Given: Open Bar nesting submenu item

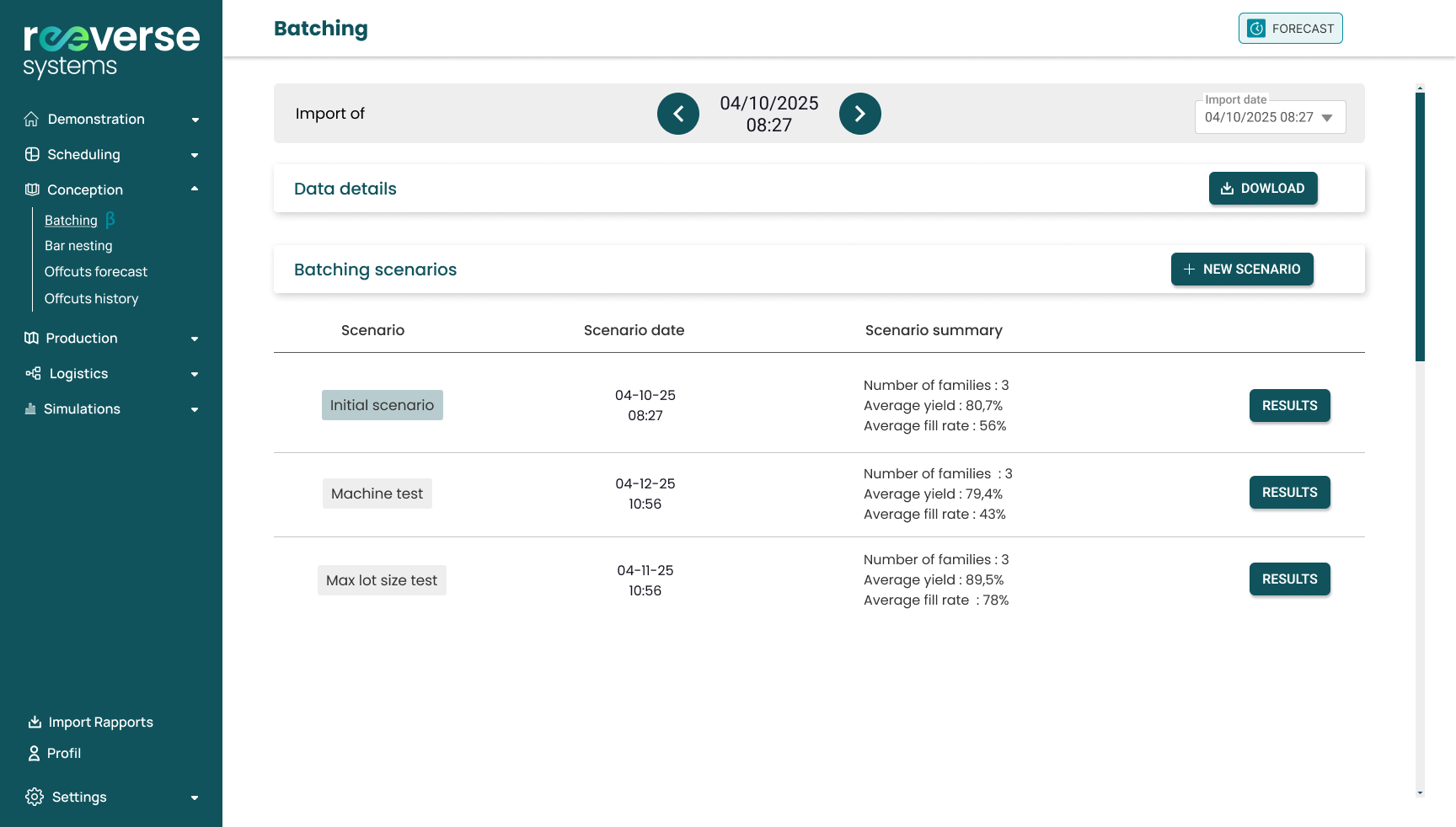Looking at the screenshot, I should point(78,246).
